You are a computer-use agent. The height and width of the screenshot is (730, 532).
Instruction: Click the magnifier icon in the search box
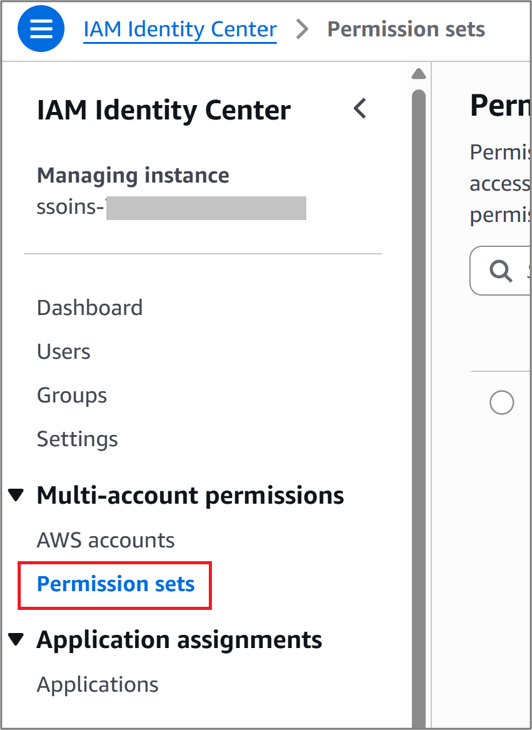500,271
